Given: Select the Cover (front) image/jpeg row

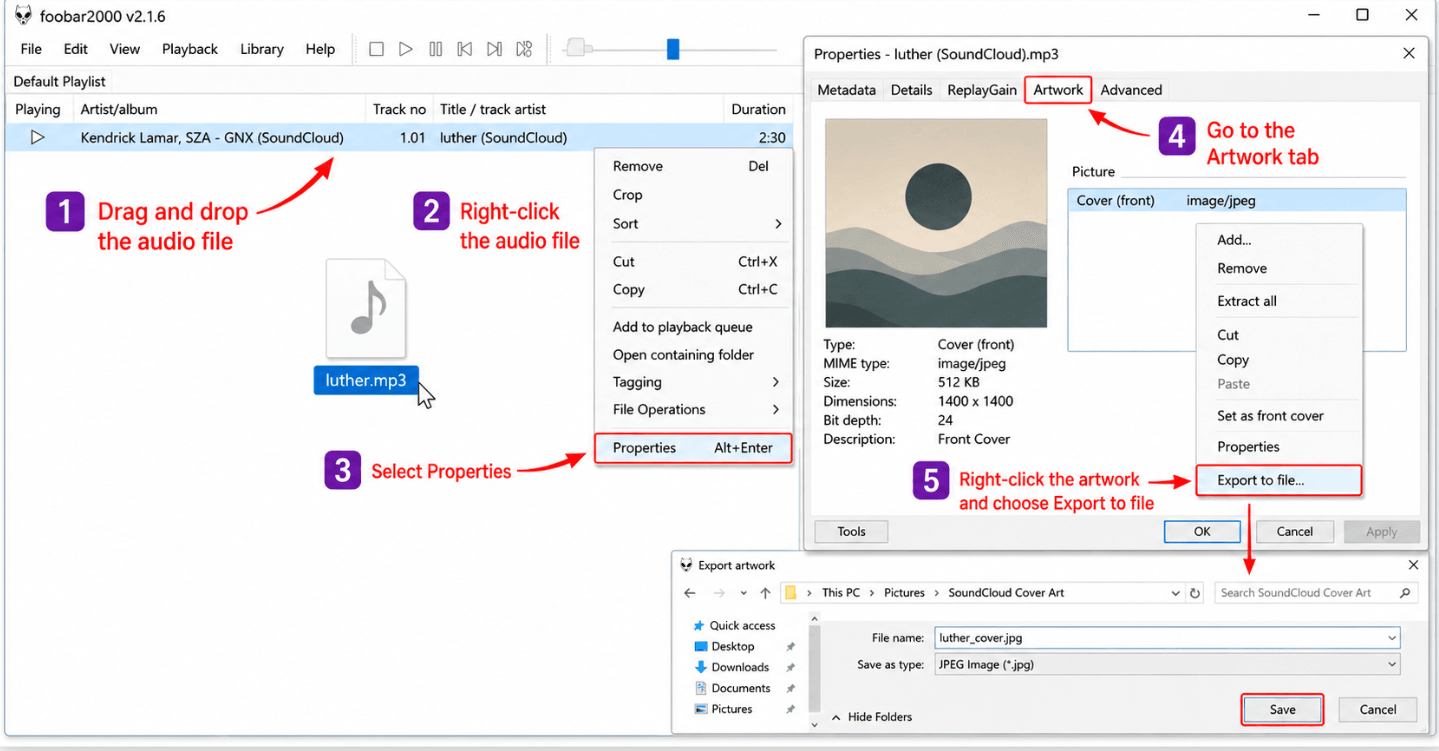Looking at the screenshot, I should 1237,200.
